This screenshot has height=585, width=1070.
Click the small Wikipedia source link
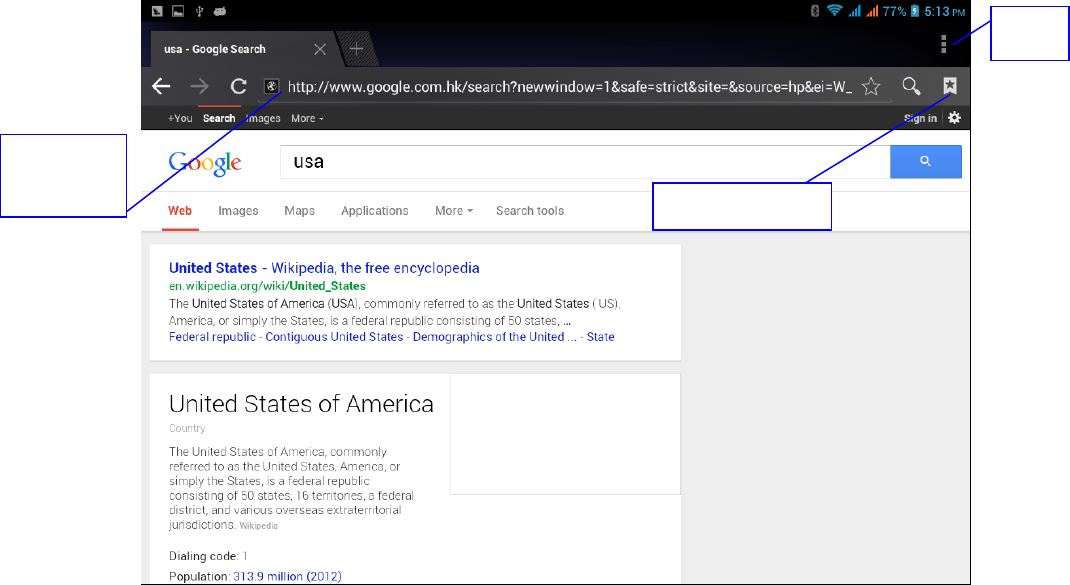(x=259, y=526)
